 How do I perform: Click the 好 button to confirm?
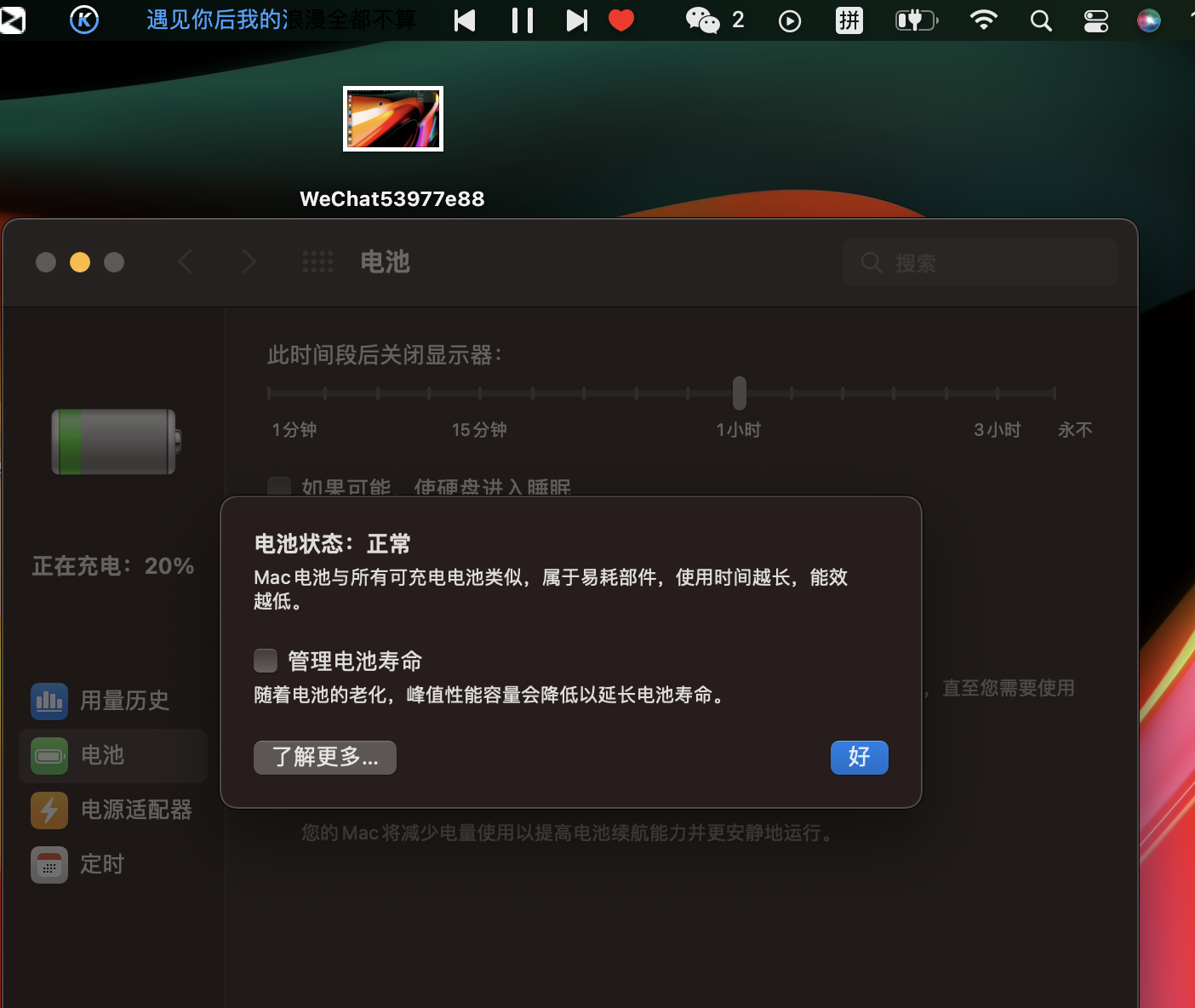[859, 757]
